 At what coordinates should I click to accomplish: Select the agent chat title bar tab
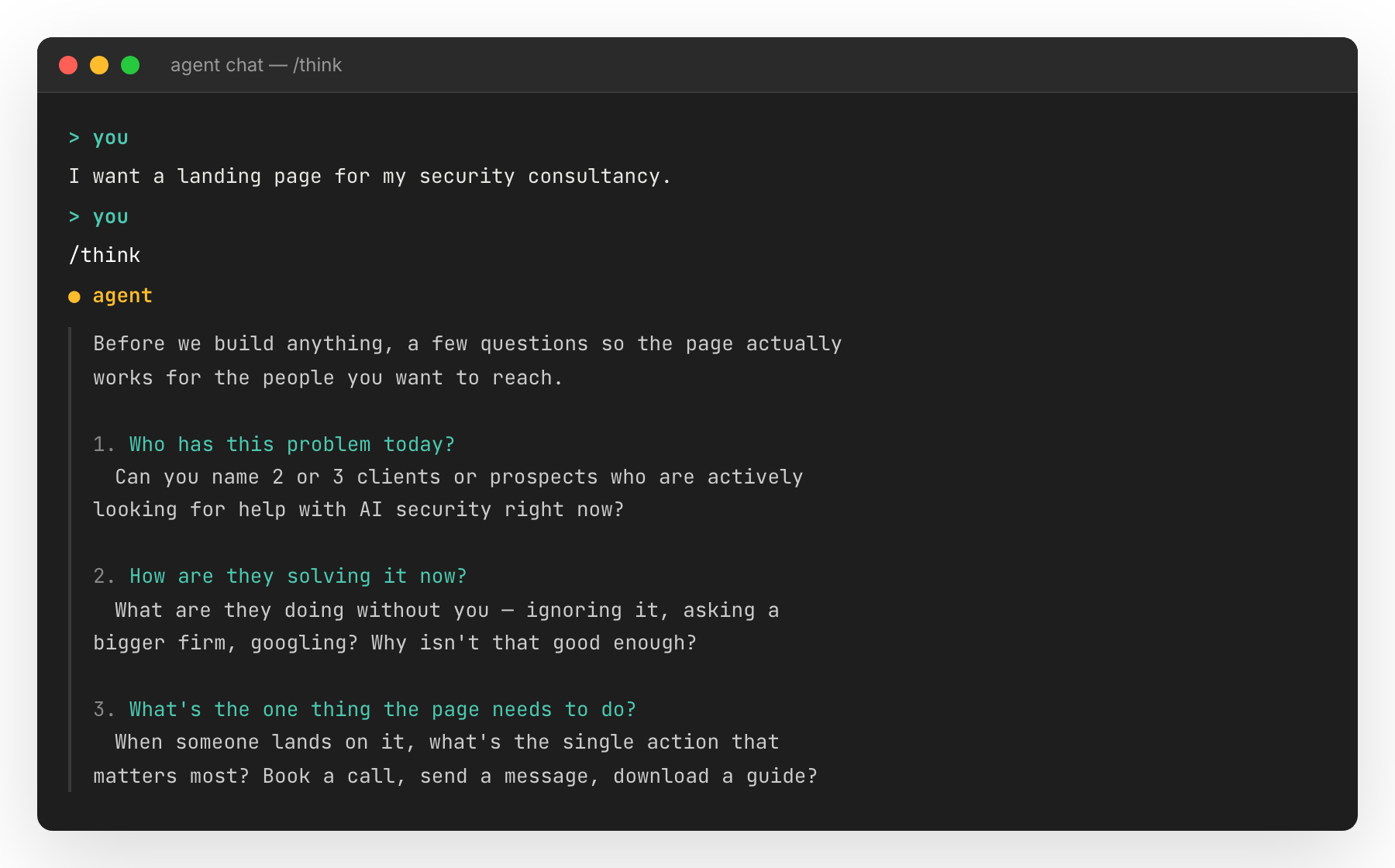click(256, 65)
